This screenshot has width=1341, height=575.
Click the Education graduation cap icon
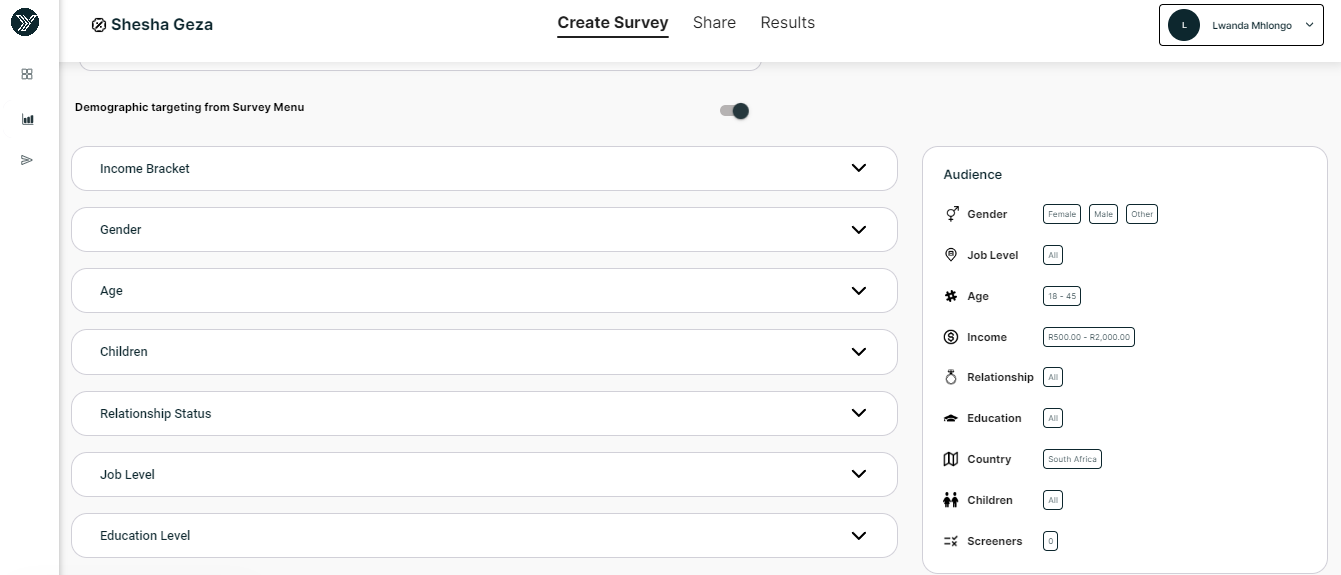tap(951, 418)
